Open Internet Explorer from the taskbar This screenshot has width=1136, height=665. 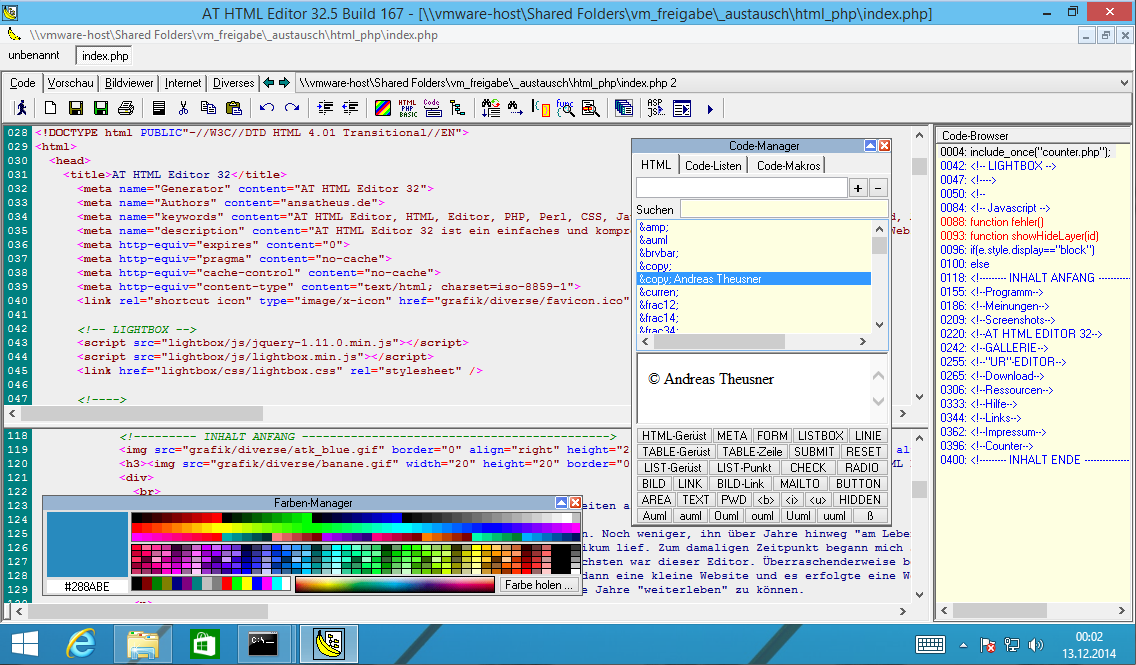81,644
